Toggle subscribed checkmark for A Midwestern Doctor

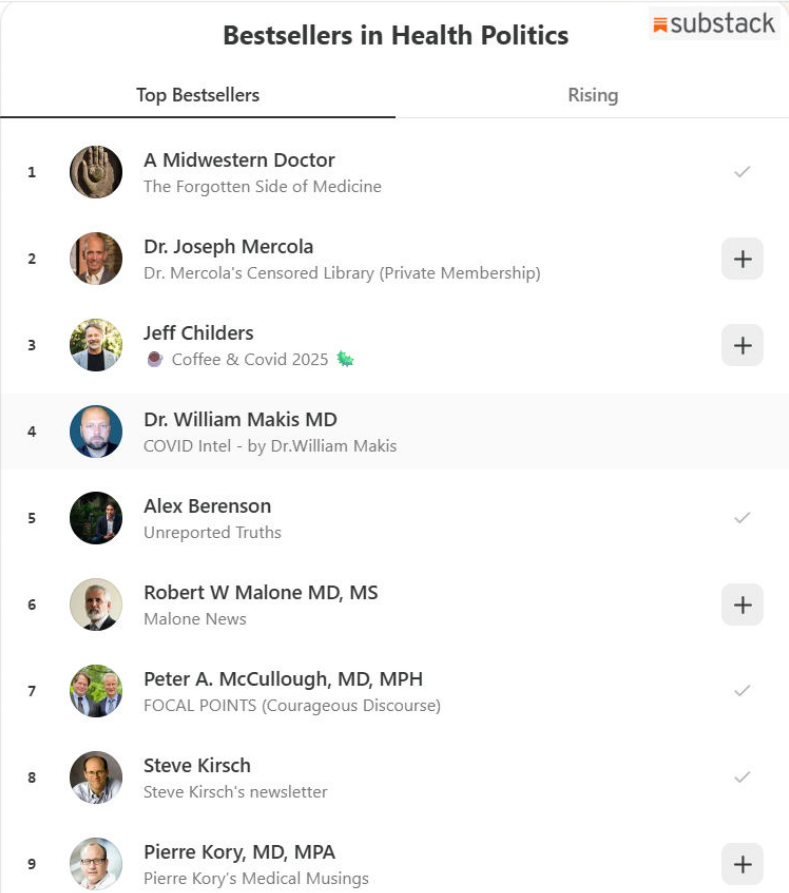(742, 172)
